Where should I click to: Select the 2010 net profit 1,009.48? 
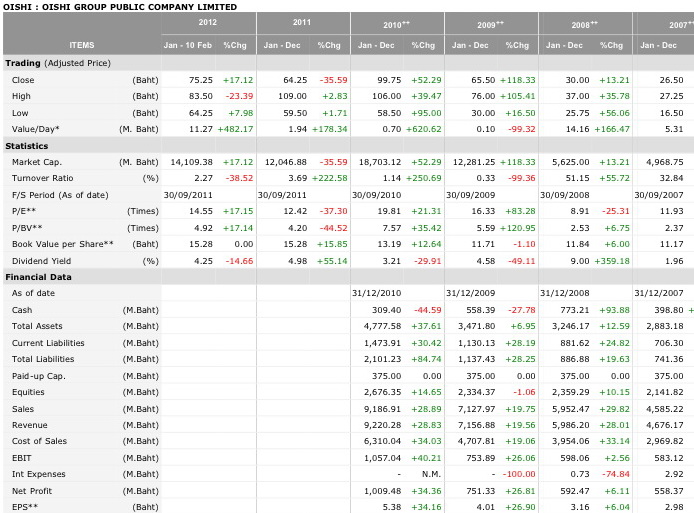[x=382, y=491]
